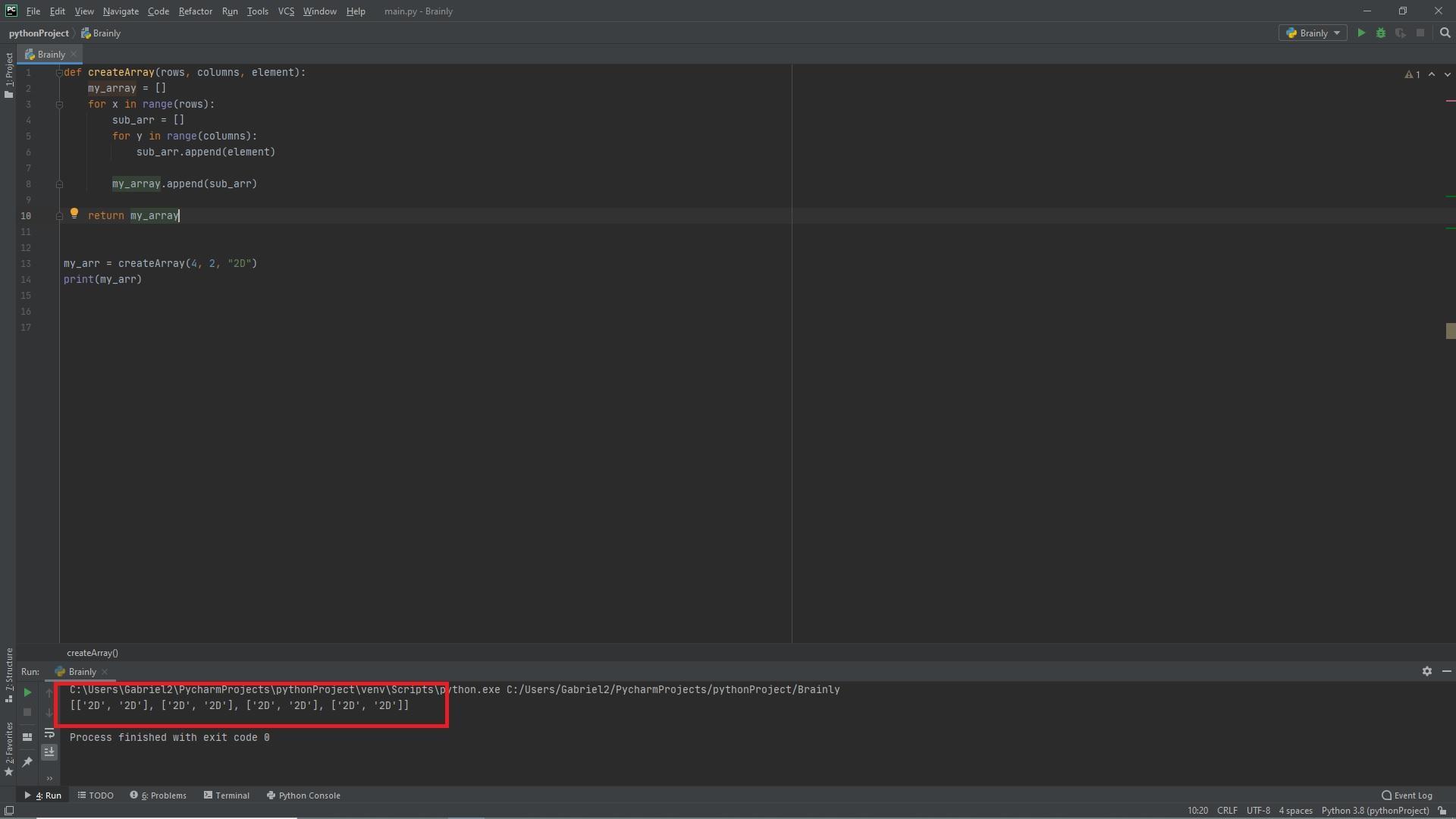Rerun Brainly from the Run panel
This screenshot has width=1456, height=819.
pyautogui.click(x=27, y=692)
